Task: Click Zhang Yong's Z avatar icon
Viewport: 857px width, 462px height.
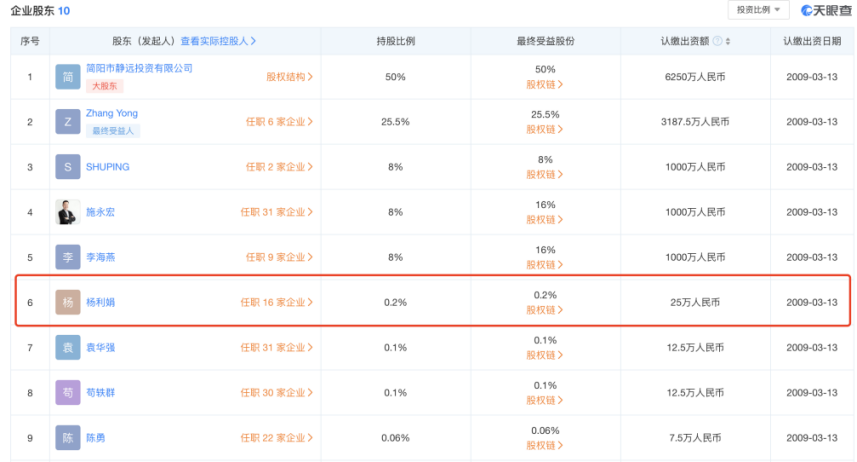Action: click(67, 122)
